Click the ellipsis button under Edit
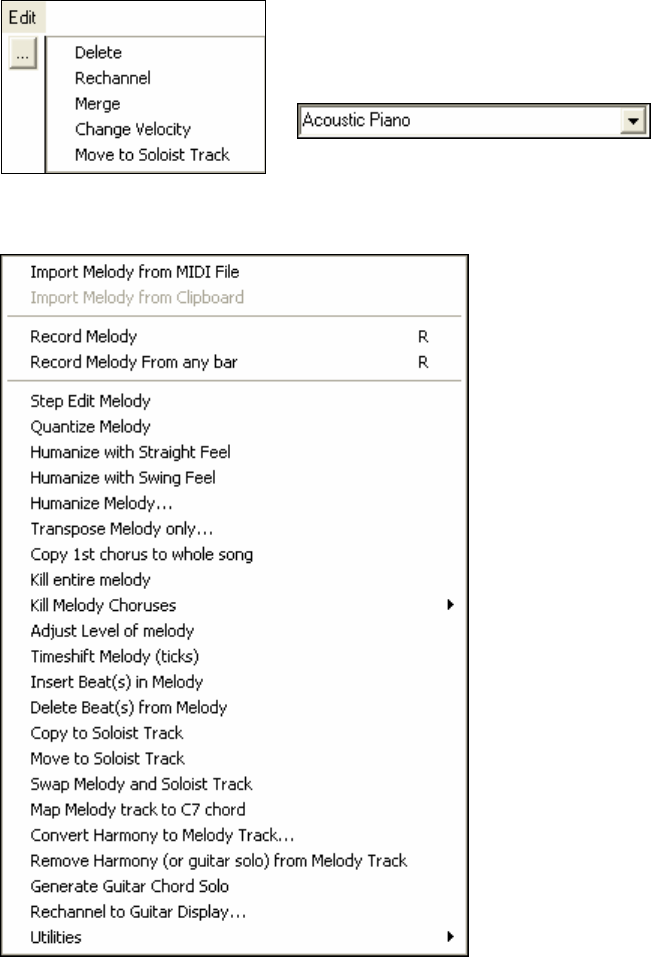The image size is (651, 957). coord(24,57)
